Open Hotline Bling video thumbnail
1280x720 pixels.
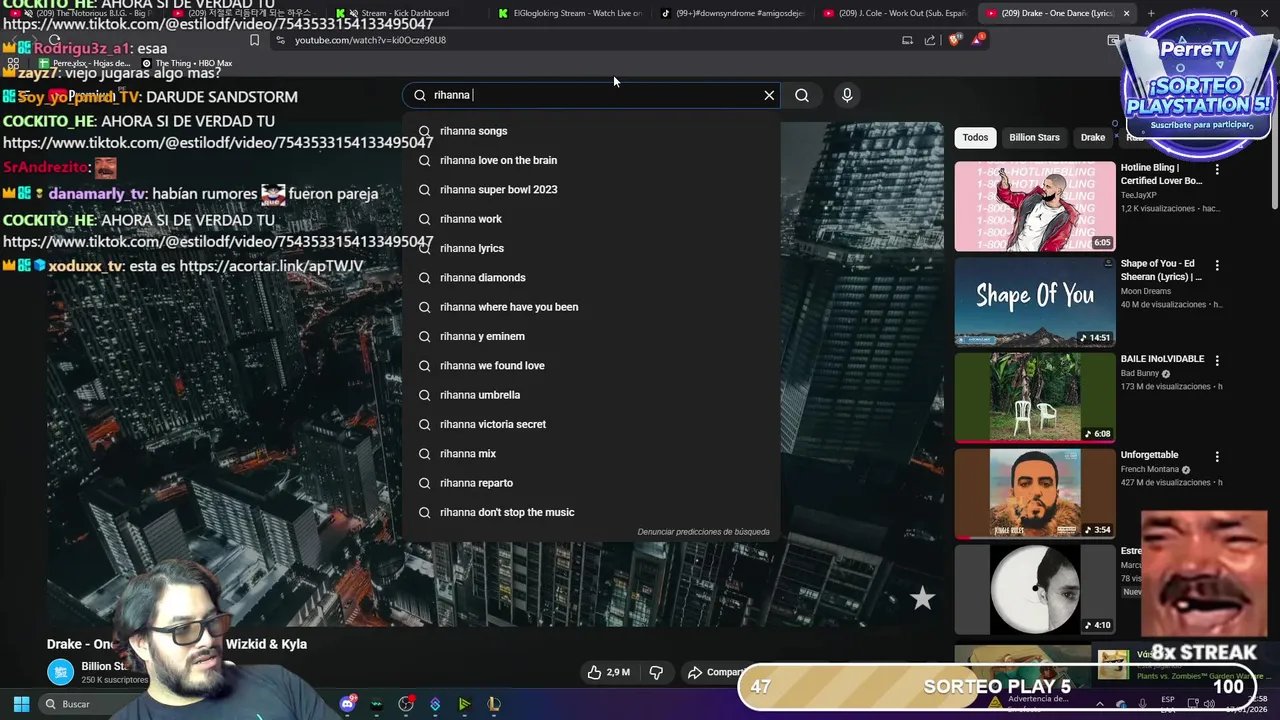tap(1035, 206)
